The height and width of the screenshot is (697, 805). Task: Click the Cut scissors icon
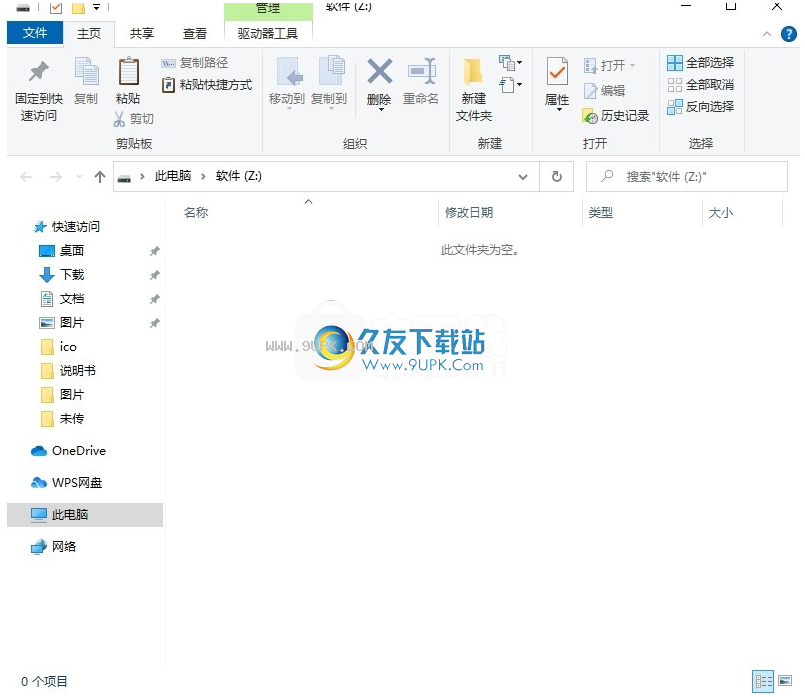pos(119,119)
